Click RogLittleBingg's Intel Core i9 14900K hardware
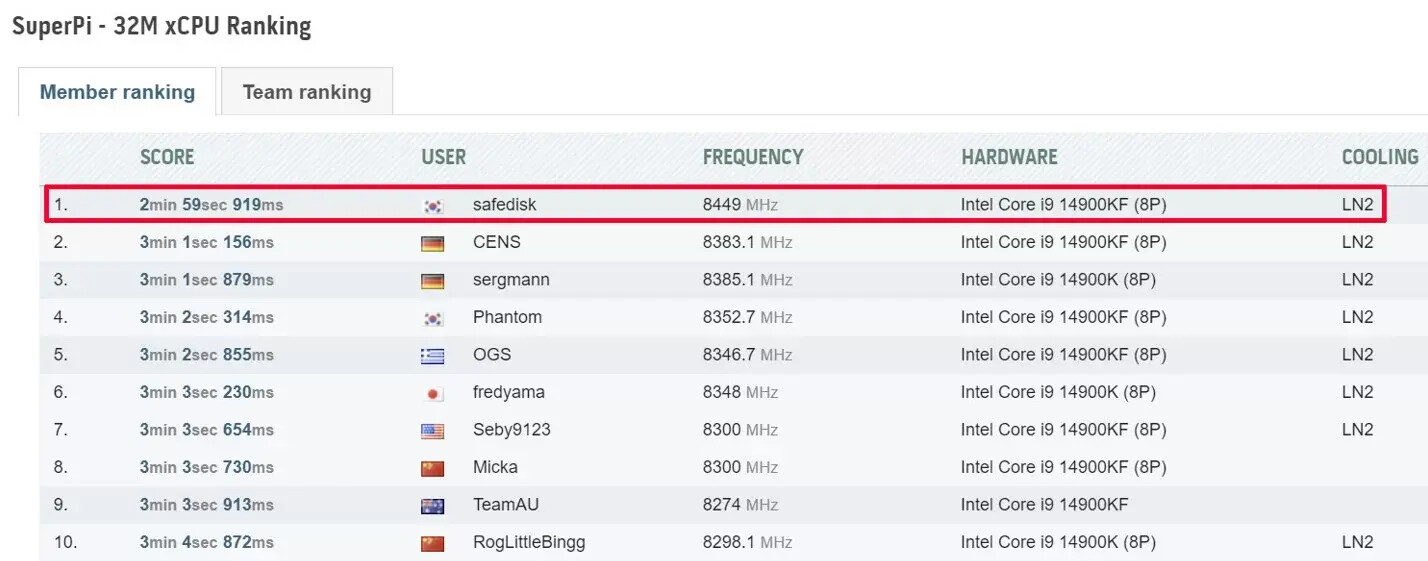Viewport: 1428px width, 561px height. coord(1058,542)
